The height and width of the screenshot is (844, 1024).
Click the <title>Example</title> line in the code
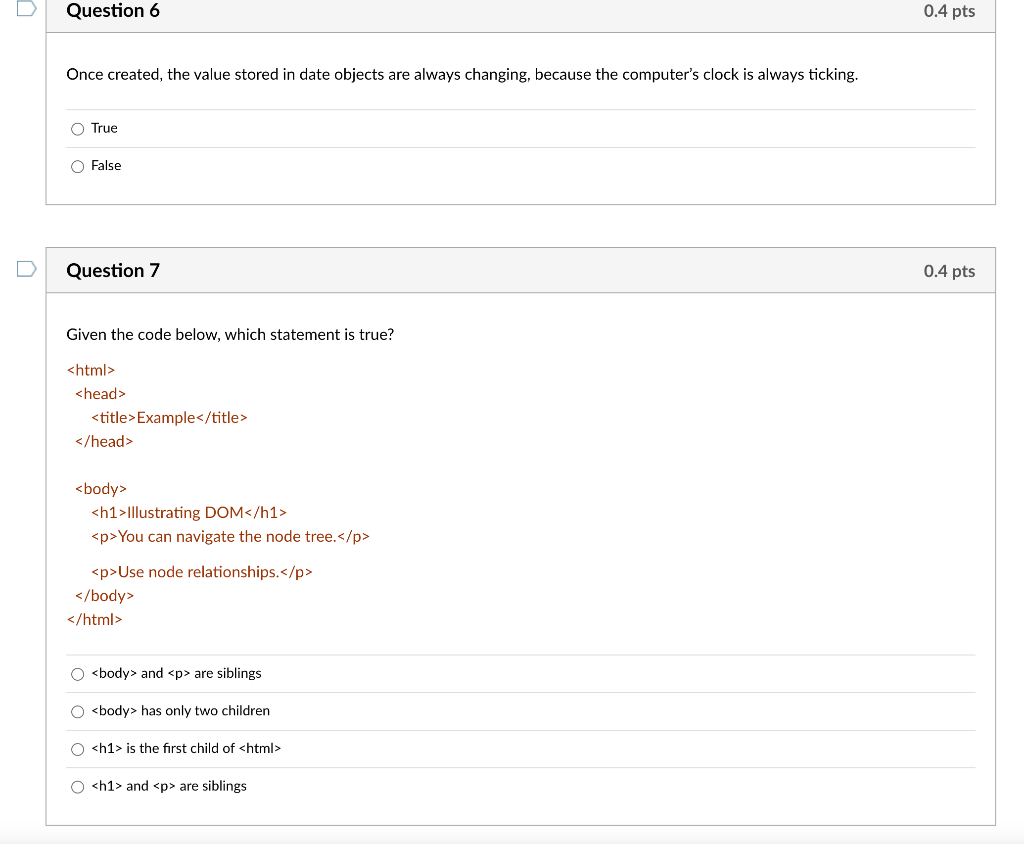(169, 417)
